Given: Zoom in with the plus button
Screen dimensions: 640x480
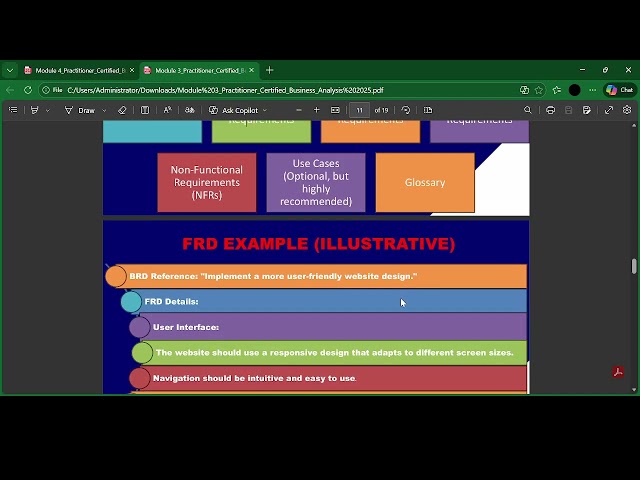Looking at the screenshot, I should 317,110.
